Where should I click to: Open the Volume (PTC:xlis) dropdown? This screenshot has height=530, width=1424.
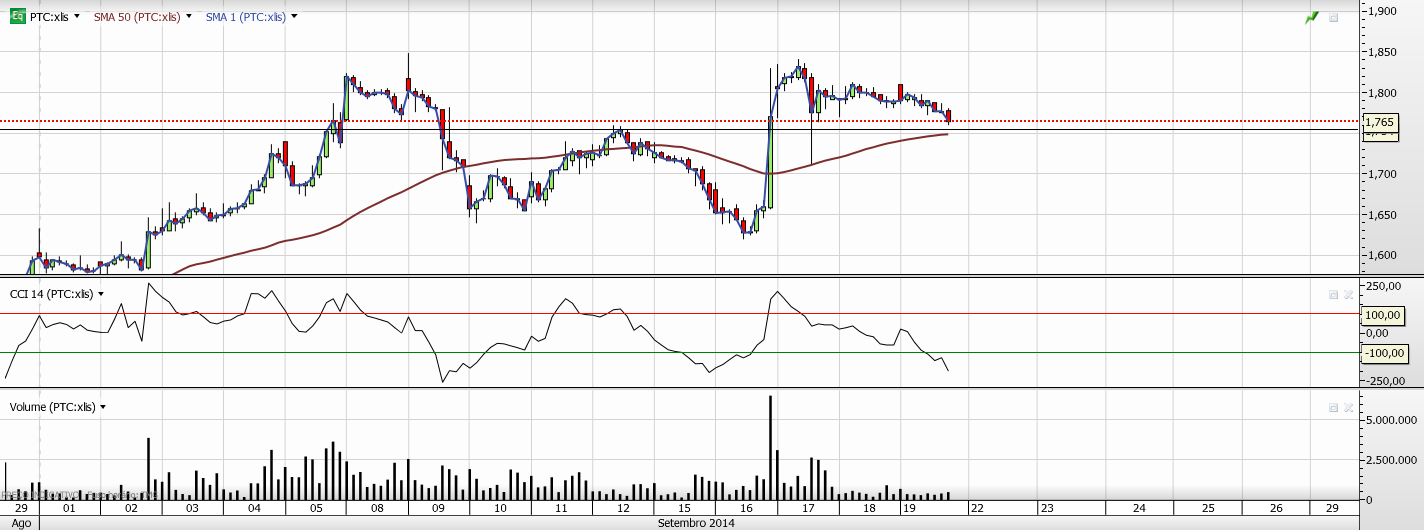tap(103, 407)
